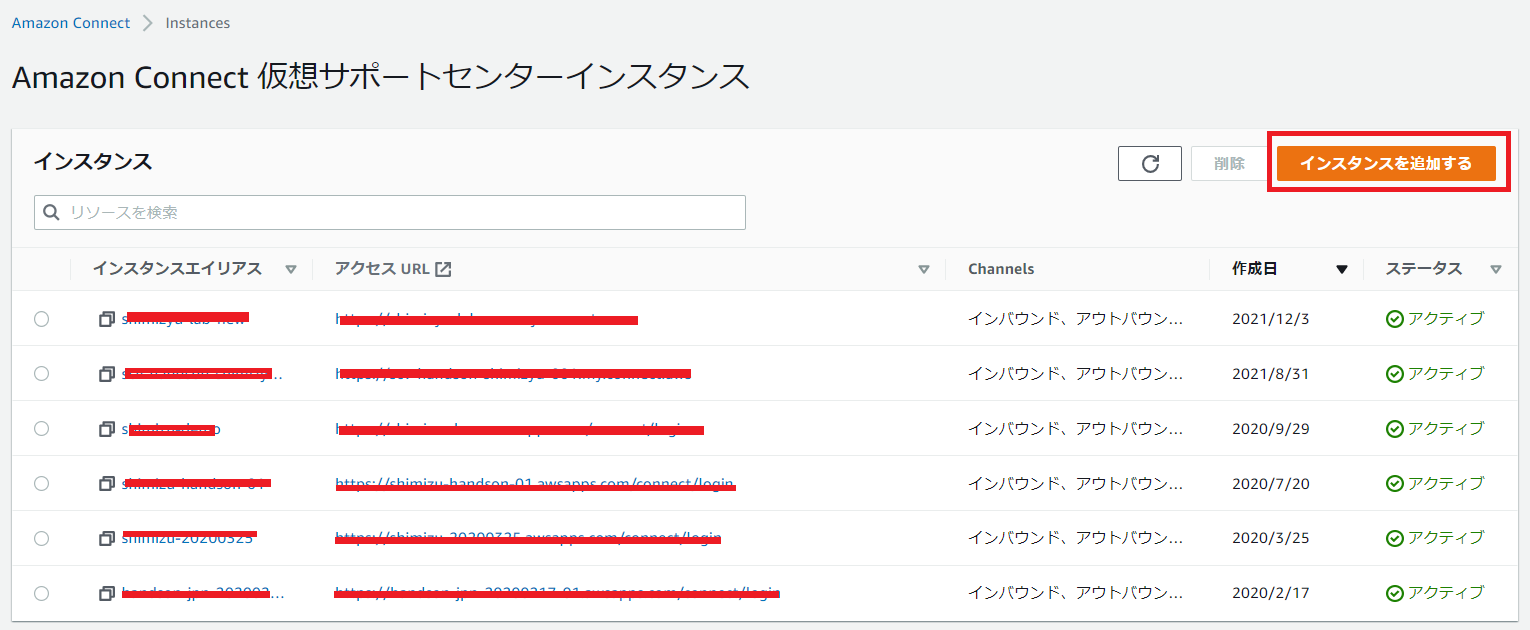1530x630 pixels.
Task: Click アクティブ status text in 2021/8/31 row
Action: [x=1446, y=374]
